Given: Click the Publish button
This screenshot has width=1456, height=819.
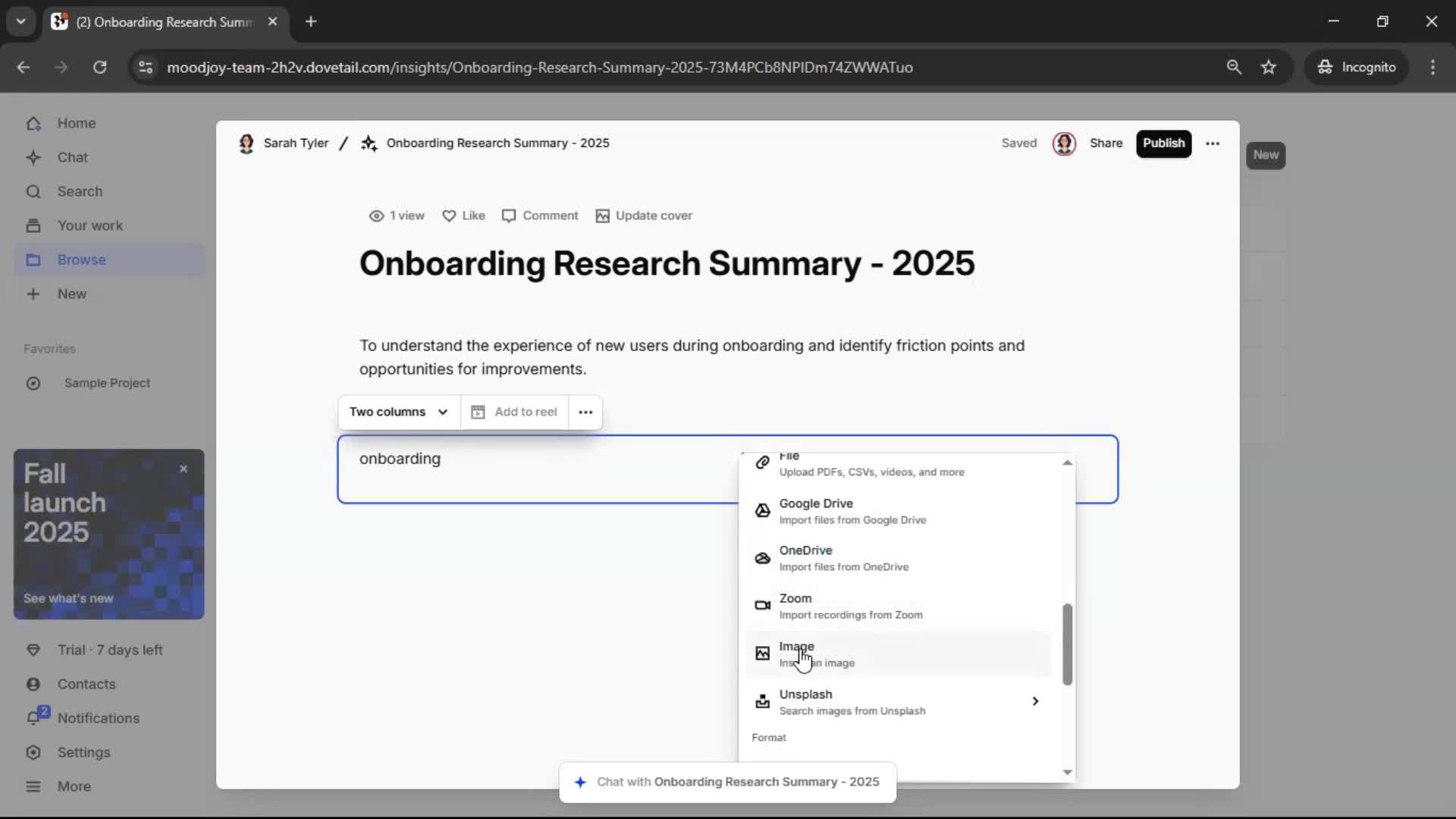Looking at the screenshot, I should 1163,143.
